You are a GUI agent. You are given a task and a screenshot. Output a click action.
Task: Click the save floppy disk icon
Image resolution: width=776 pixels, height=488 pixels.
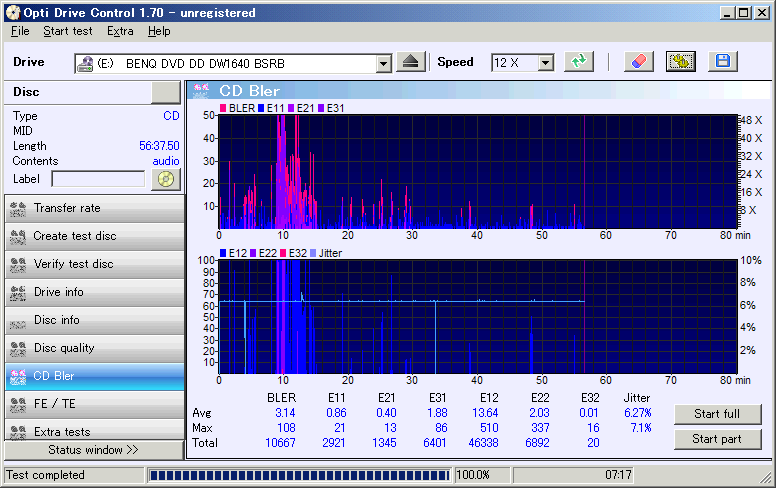723,62
